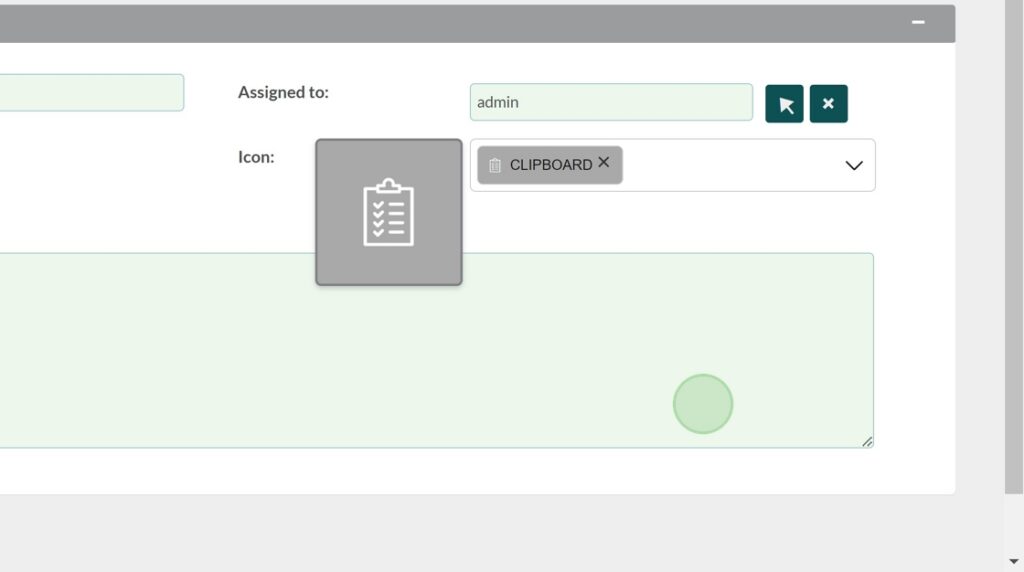Click small clipboard icon inside the tag
Viewport: 1024px width, 572px height.
[494, 165]
